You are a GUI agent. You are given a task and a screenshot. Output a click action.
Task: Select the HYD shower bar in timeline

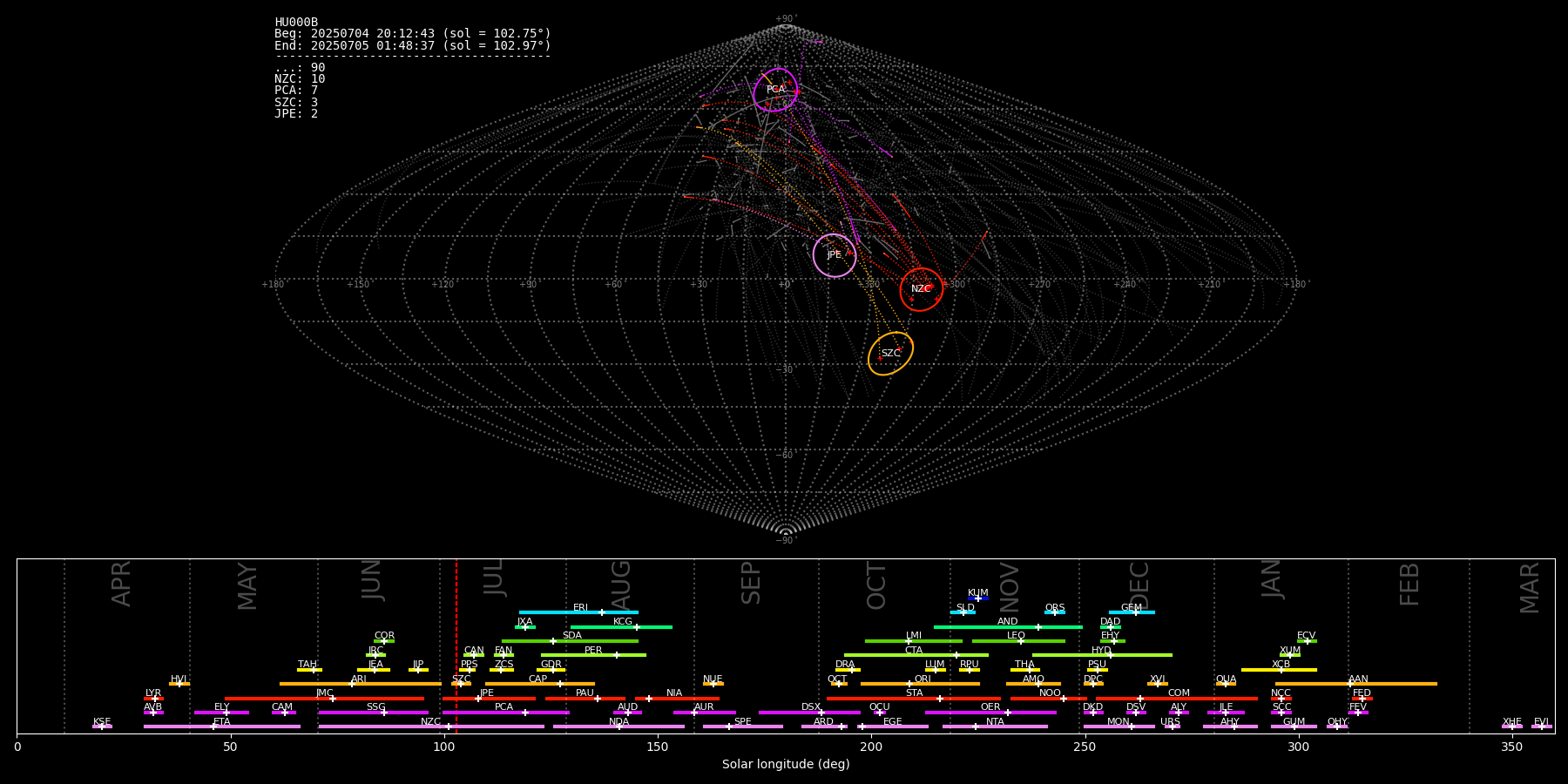coord(1102,655)
